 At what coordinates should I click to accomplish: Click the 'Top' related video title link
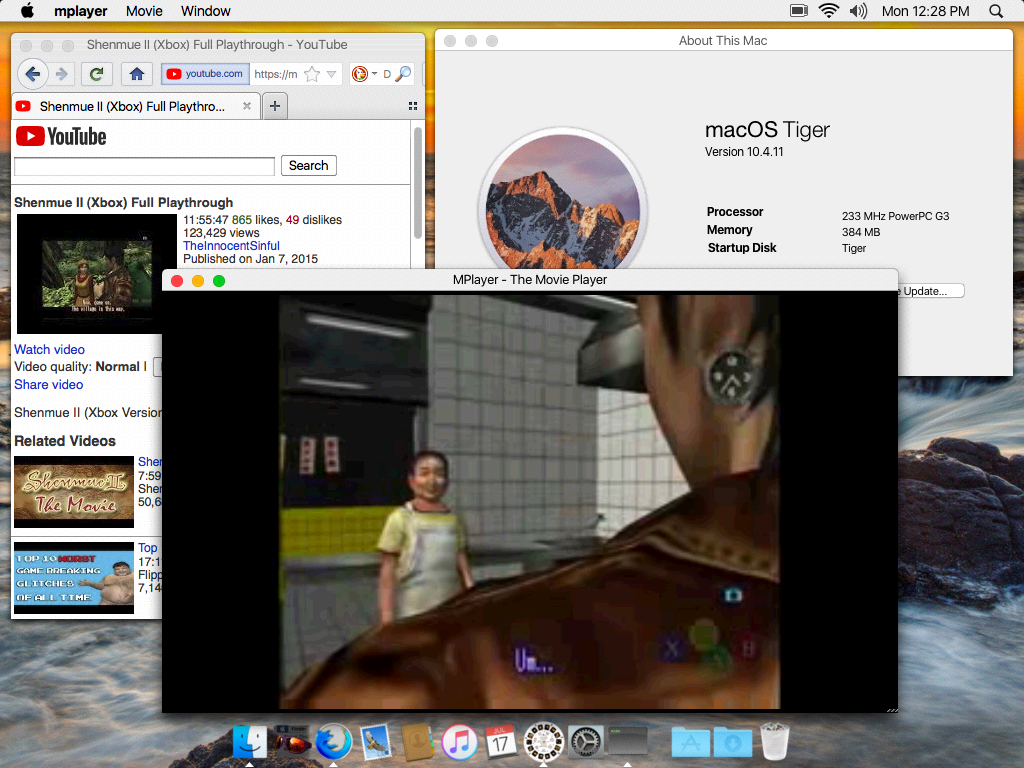click(x=148, y=548)
